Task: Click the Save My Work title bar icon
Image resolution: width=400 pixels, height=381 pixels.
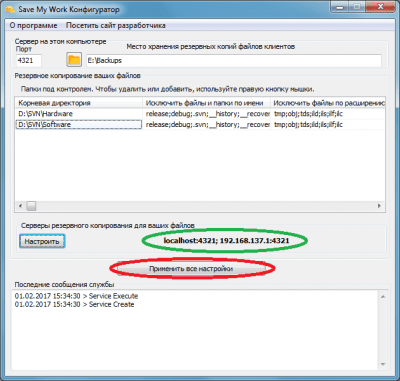Action: 10,9
